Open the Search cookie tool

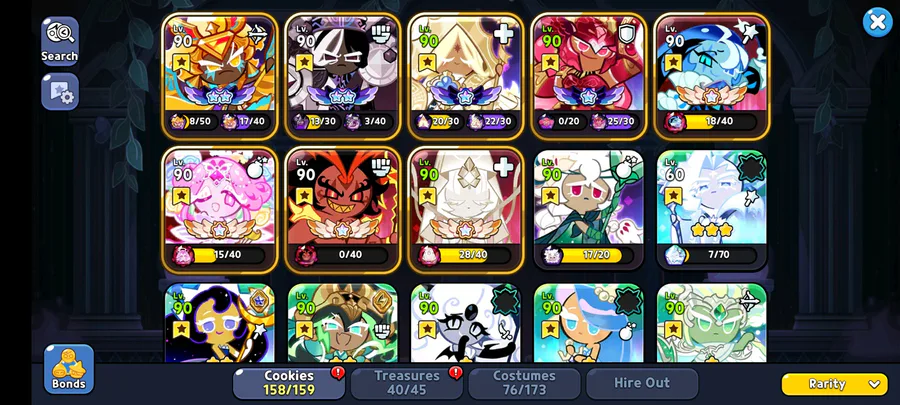60,41
